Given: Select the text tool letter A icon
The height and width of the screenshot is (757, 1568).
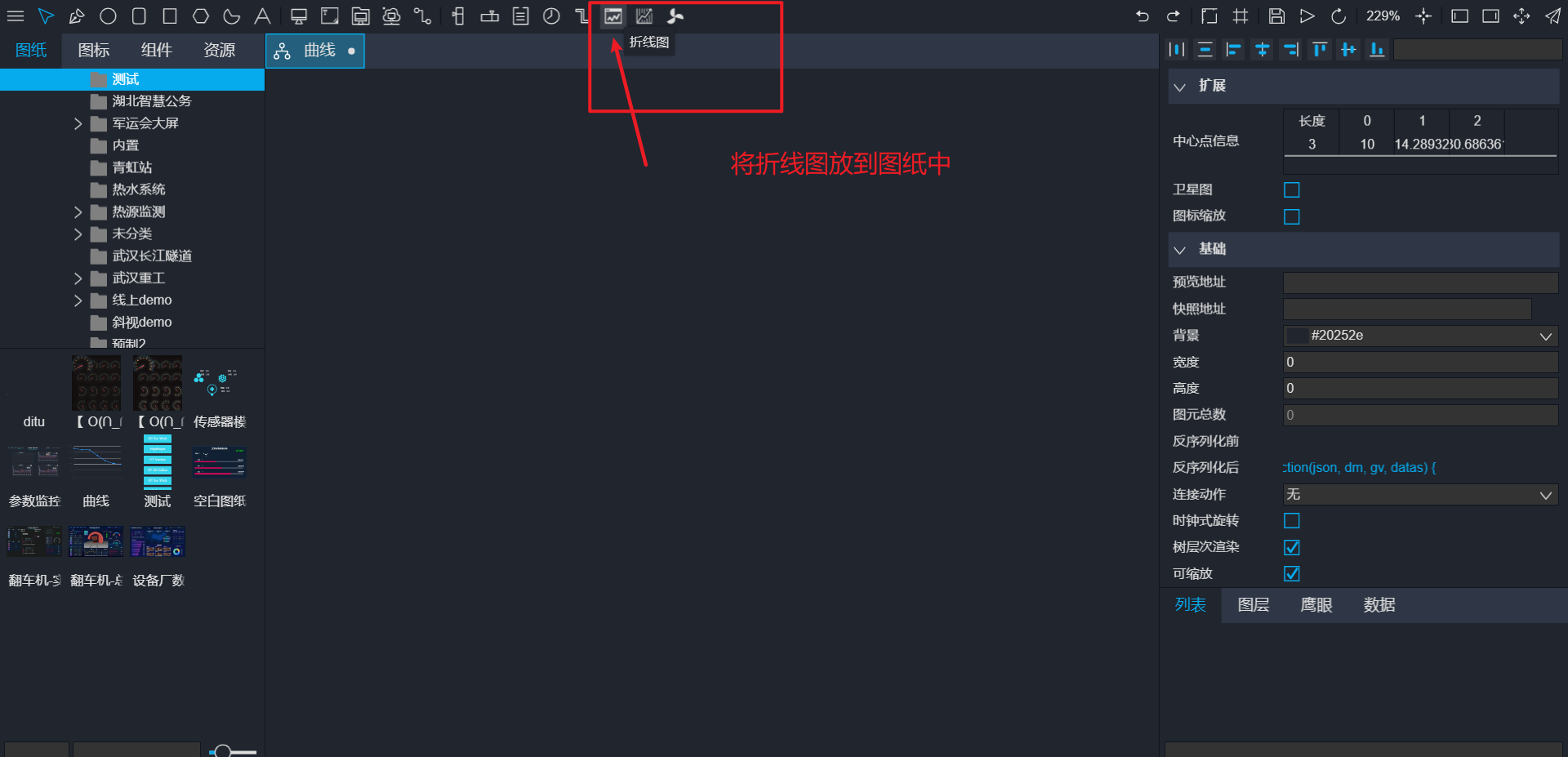Looking at the screenshot, I should (262, 16).
